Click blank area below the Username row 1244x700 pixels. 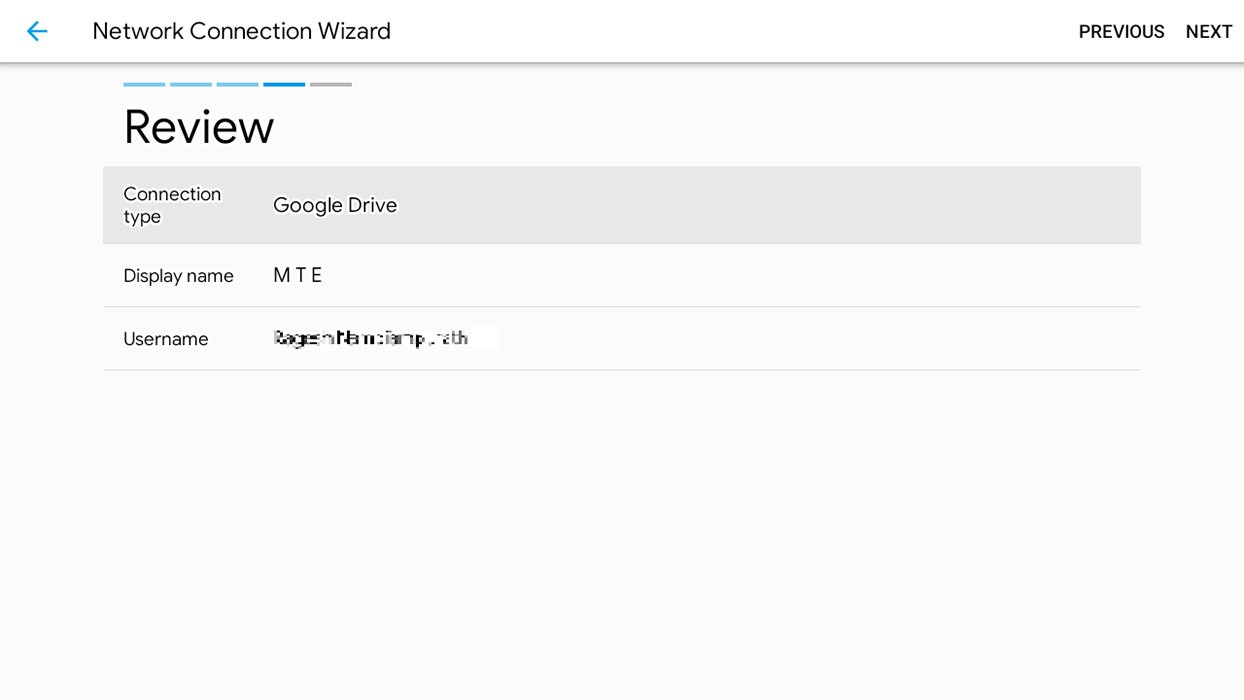(x=620, y=520)
